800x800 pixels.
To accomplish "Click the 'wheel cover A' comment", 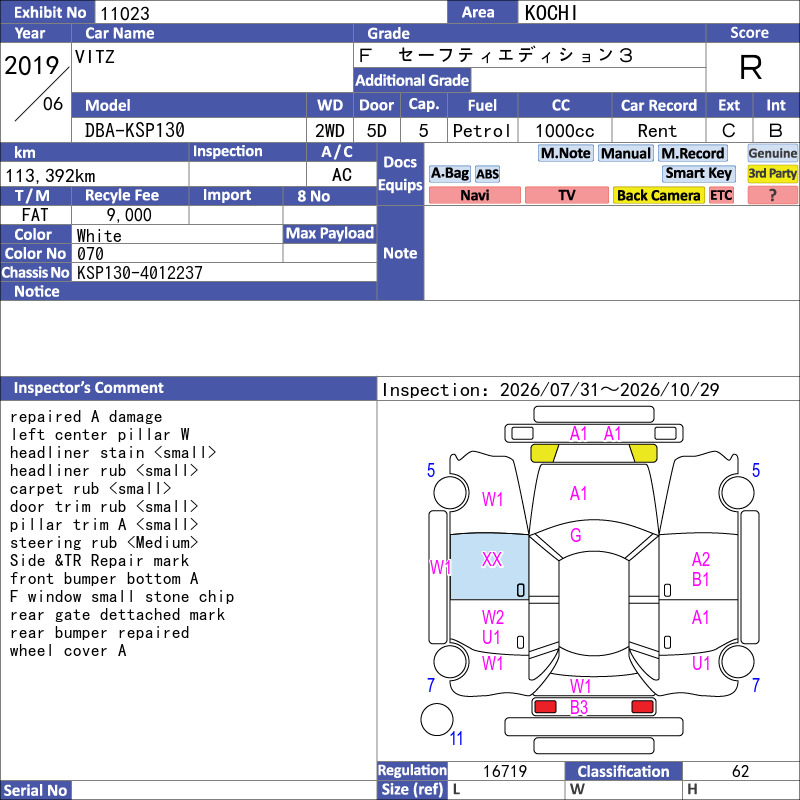I will point(68,651).
